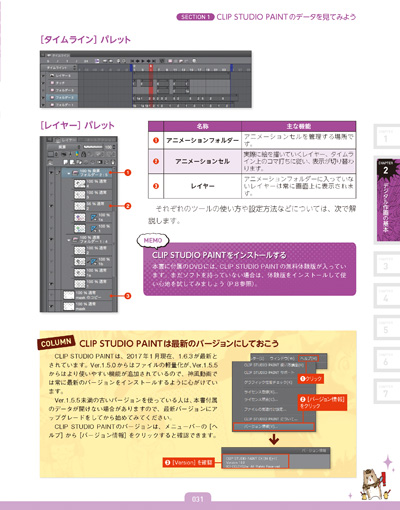Hide the bottom mask layer via eye icon
Screen dimensions: 400x510
(x=51, y=306)
